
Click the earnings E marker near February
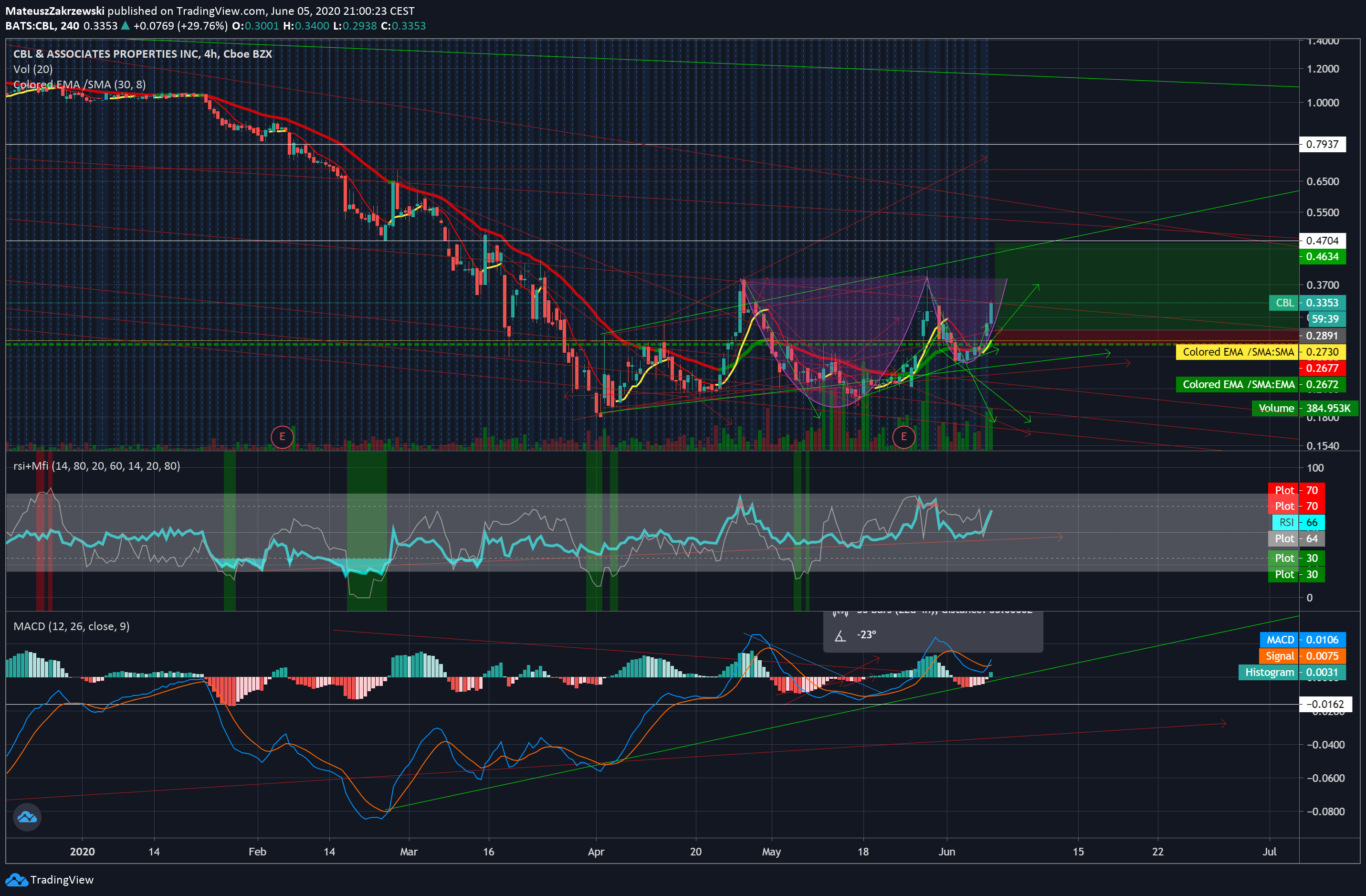282,437
